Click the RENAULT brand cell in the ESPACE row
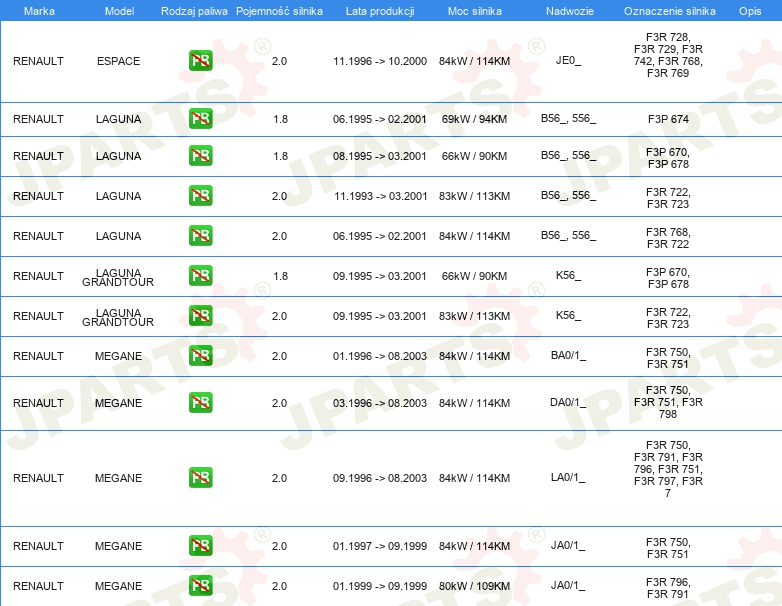 click(x=38, y=61)
